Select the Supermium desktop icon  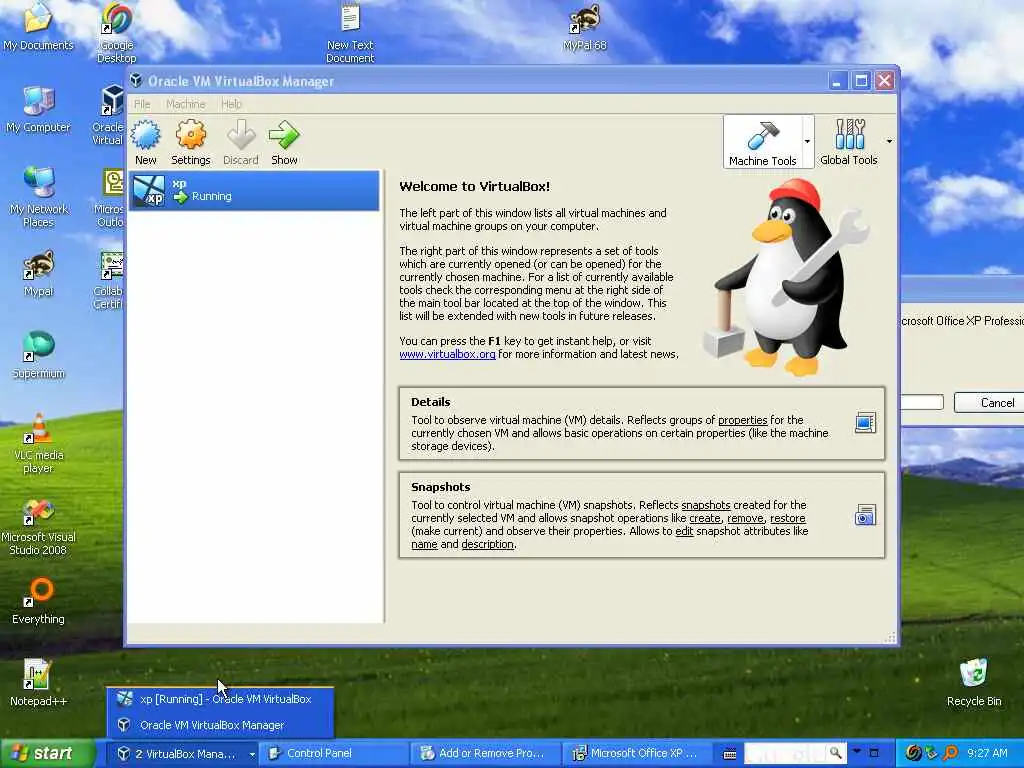pos(39,355)
